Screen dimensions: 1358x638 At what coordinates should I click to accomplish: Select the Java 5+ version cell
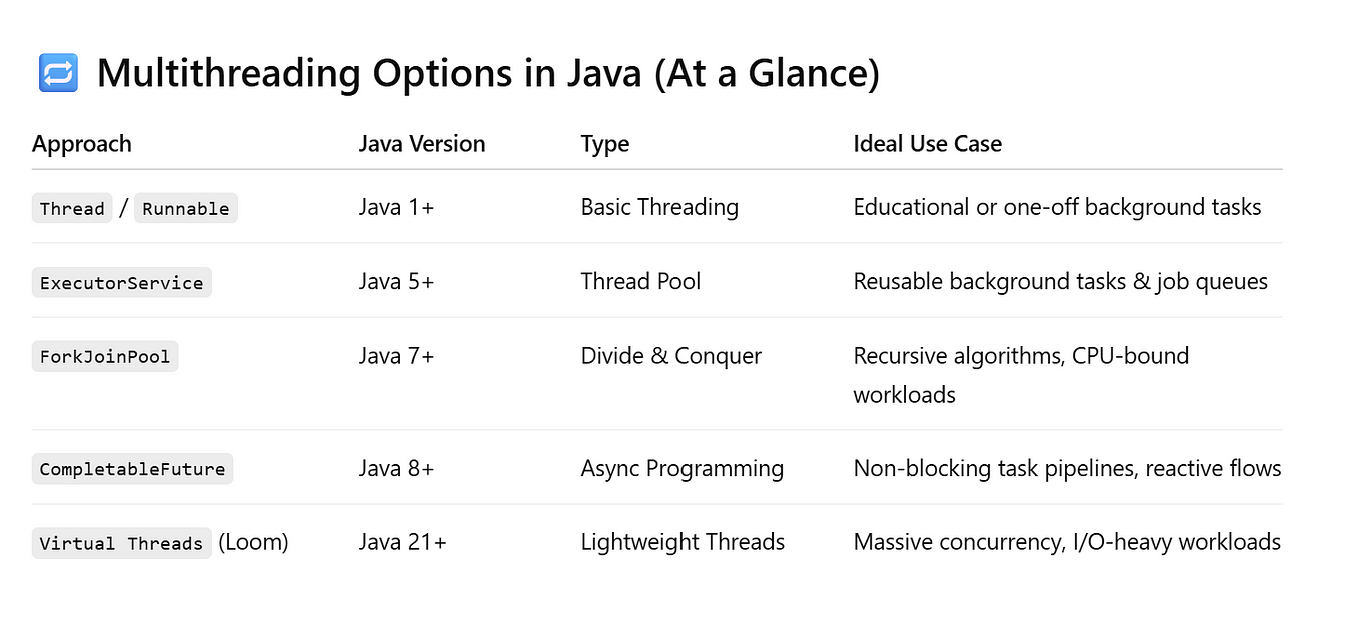coord(397,282)
